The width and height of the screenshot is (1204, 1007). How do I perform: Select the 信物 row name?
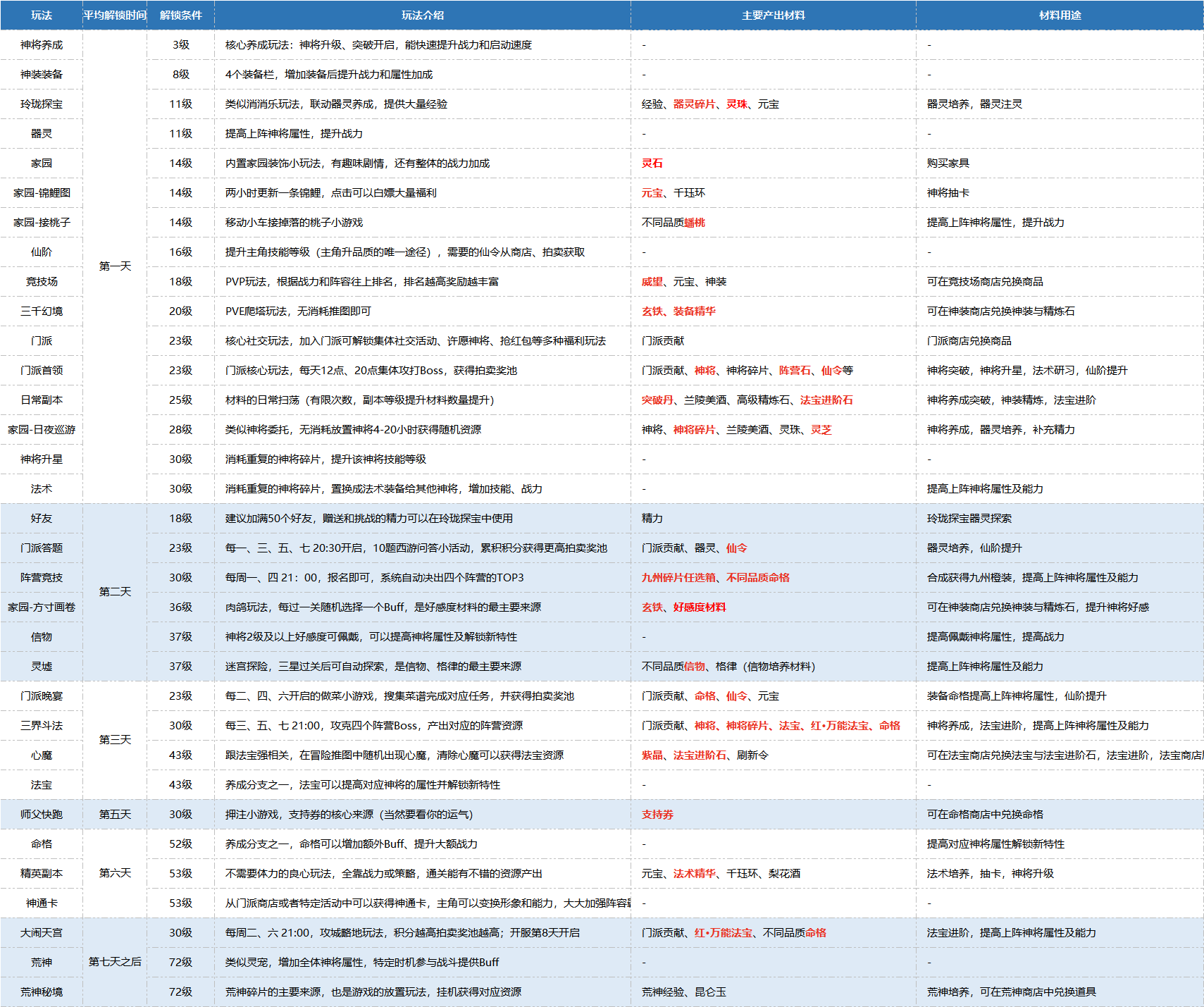click(42, 637)
